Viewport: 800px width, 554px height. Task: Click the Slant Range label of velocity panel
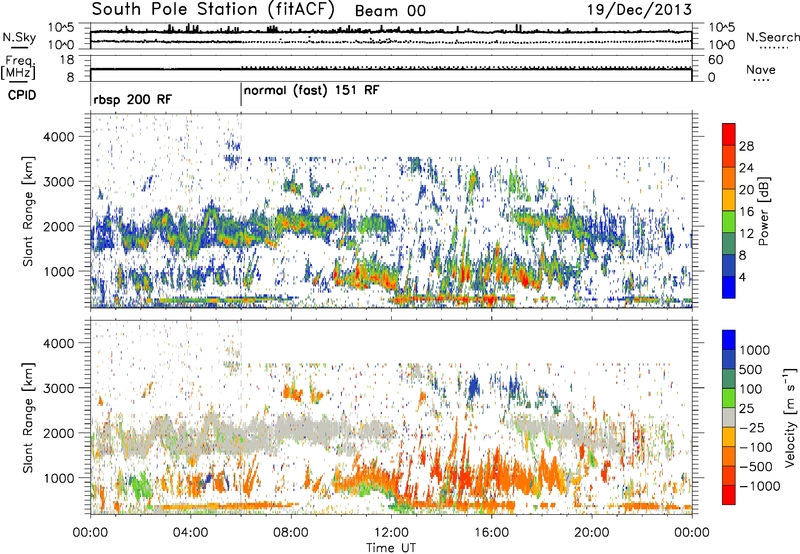(28, 418)
